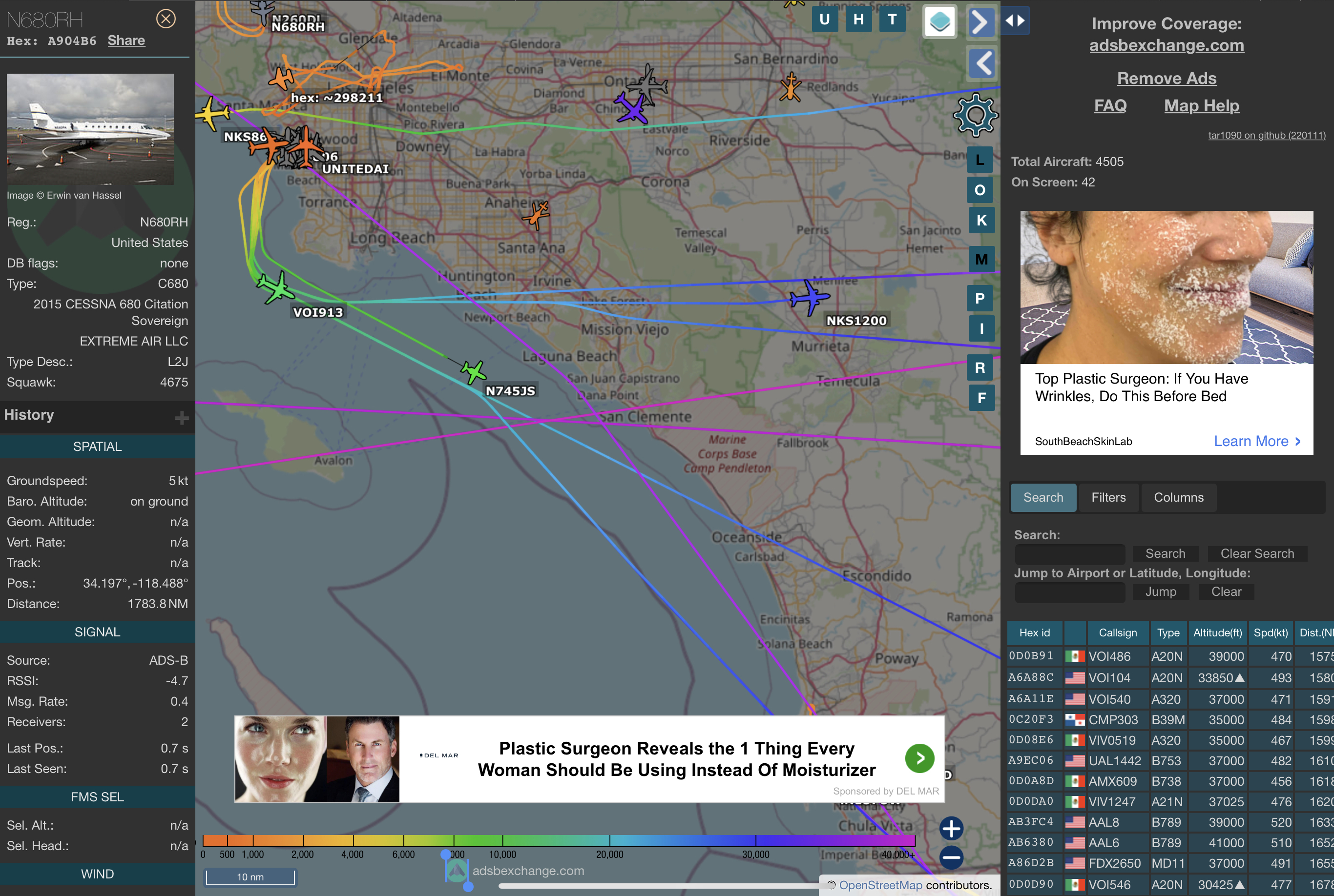Sort table by Type column
Screen dimensions: 1334x896
pos(1168,632)
